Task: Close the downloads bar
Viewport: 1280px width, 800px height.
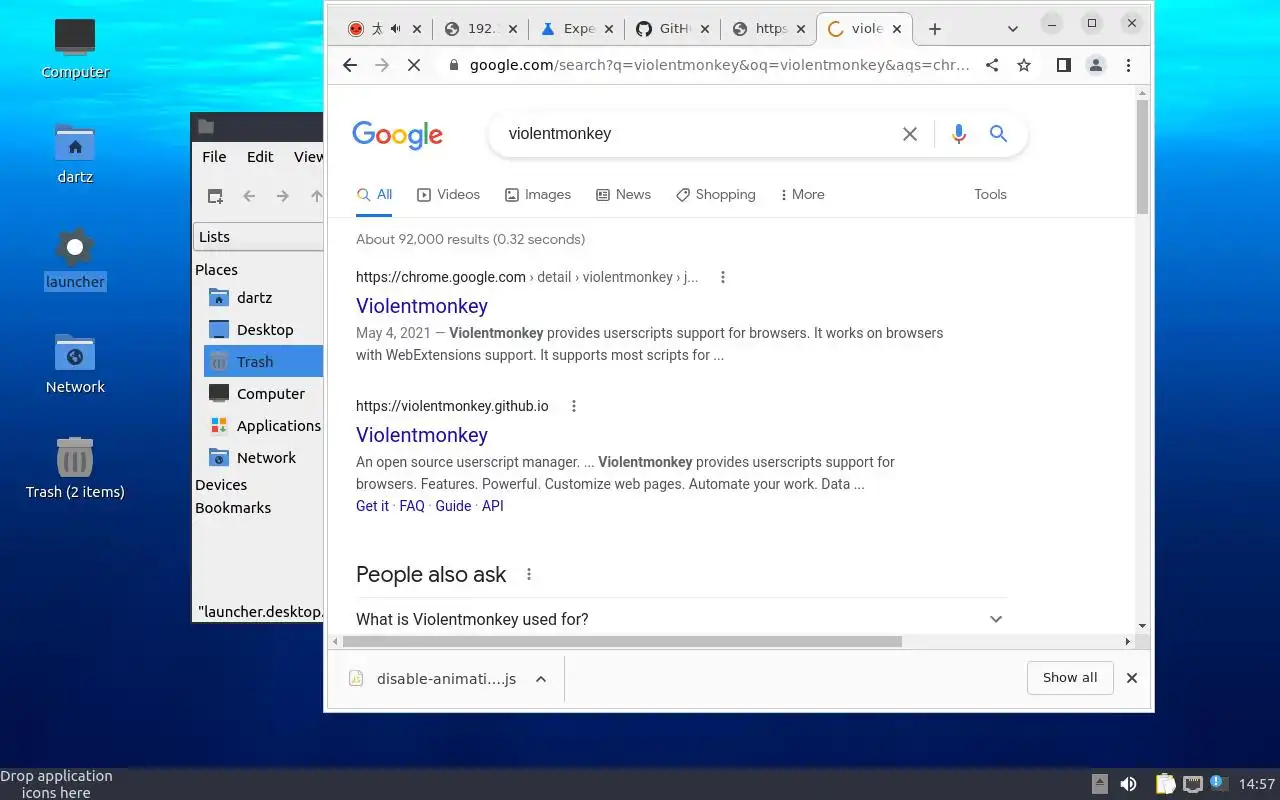Action: tap(1132, 678)
